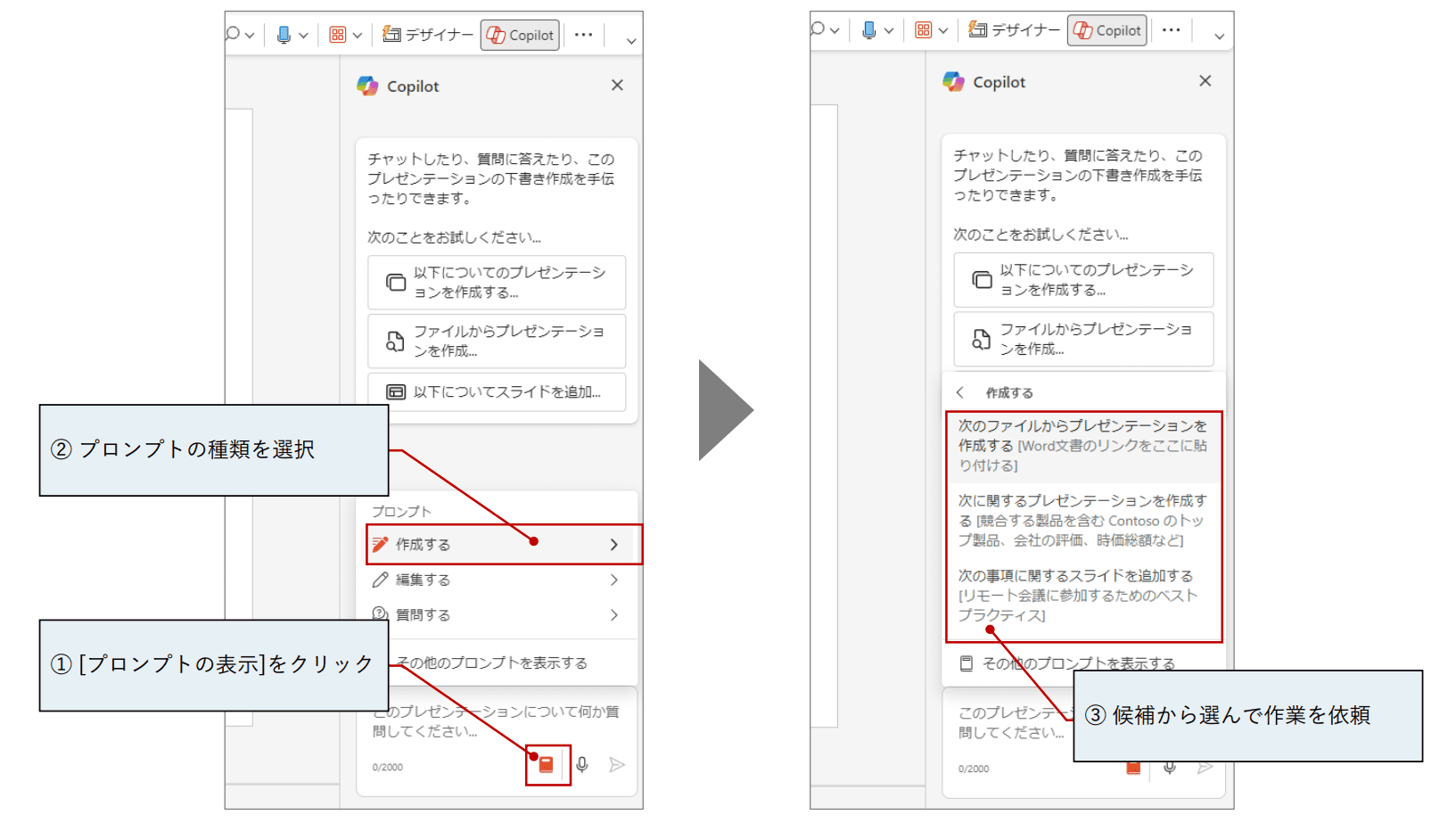Viewport: 1456px width, 823px height.
Task: Open Dictate dropdown arrow in right screenshot toolbar
Action: [x=889, y=31]
